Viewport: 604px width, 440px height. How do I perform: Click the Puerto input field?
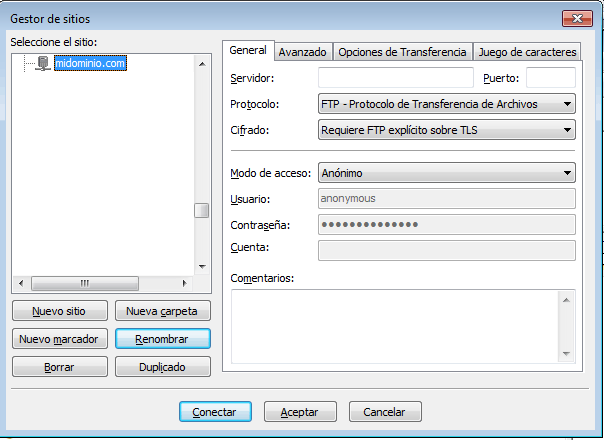coord(550,78)
